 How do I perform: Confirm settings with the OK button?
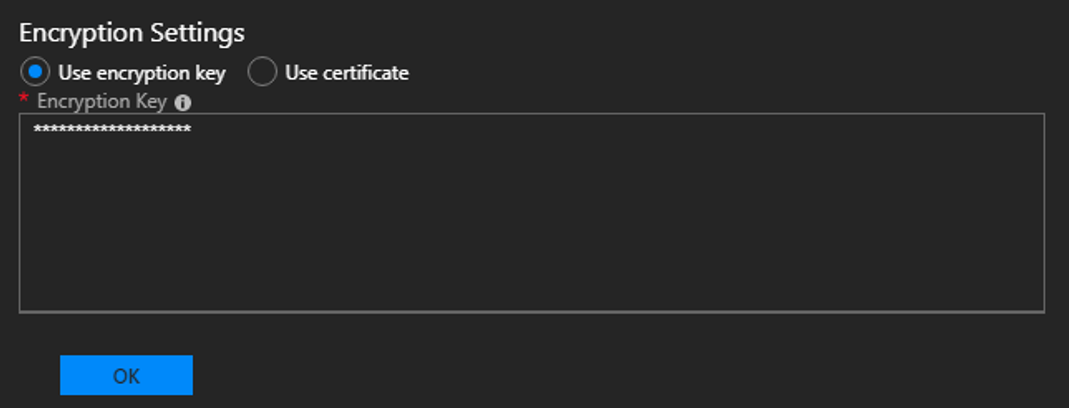[126, 375]
